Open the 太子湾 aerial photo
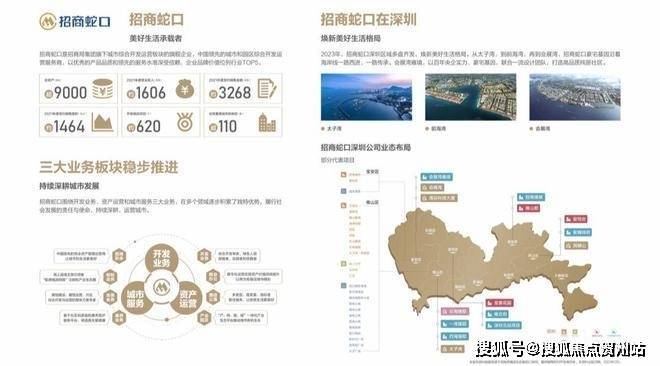The width and height of the screenshot is (660, 366). click(366, 97)
